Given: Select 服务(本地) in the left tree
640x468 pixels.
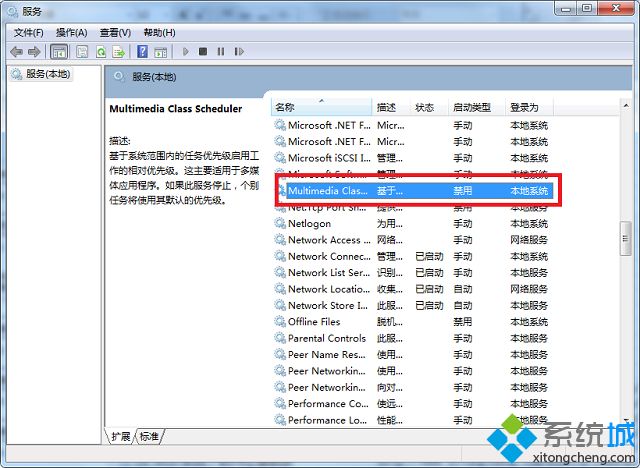Looking at the screenshot, I should pos(41,74).
